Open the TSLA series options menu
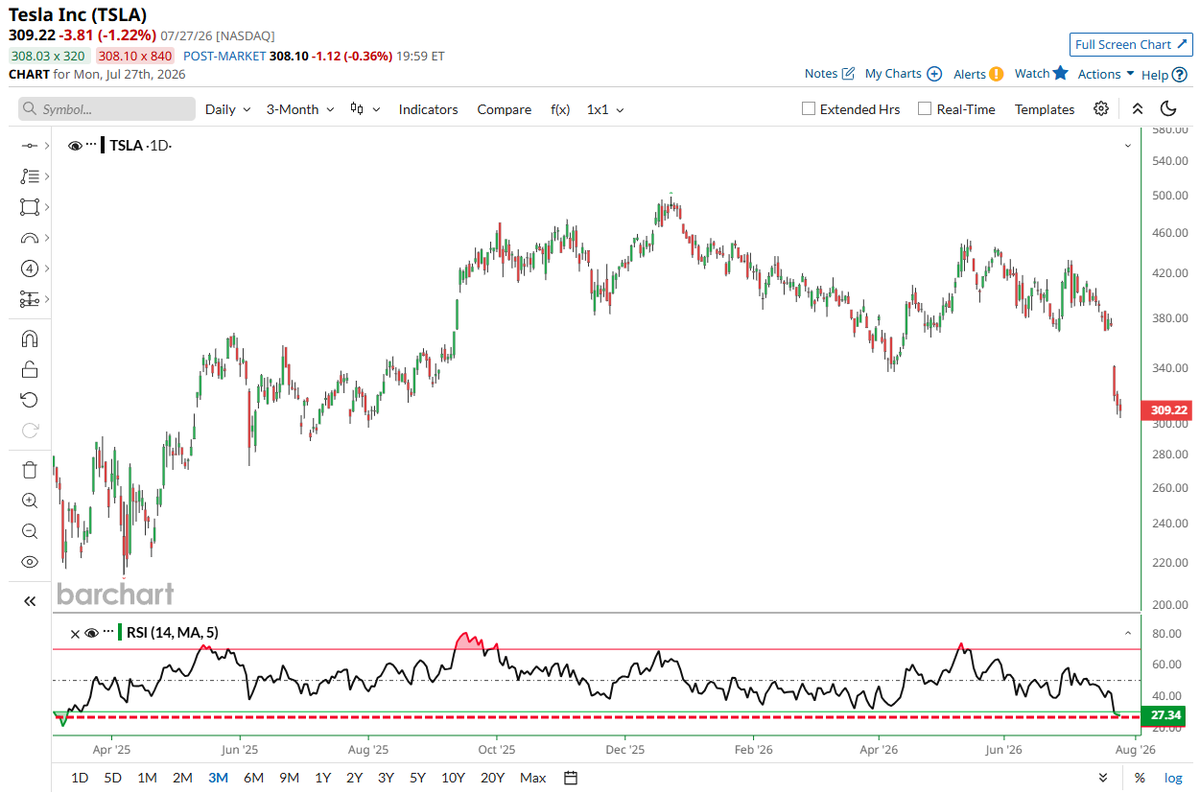Viewport: 1200px width, 793px height. (91, 145)
